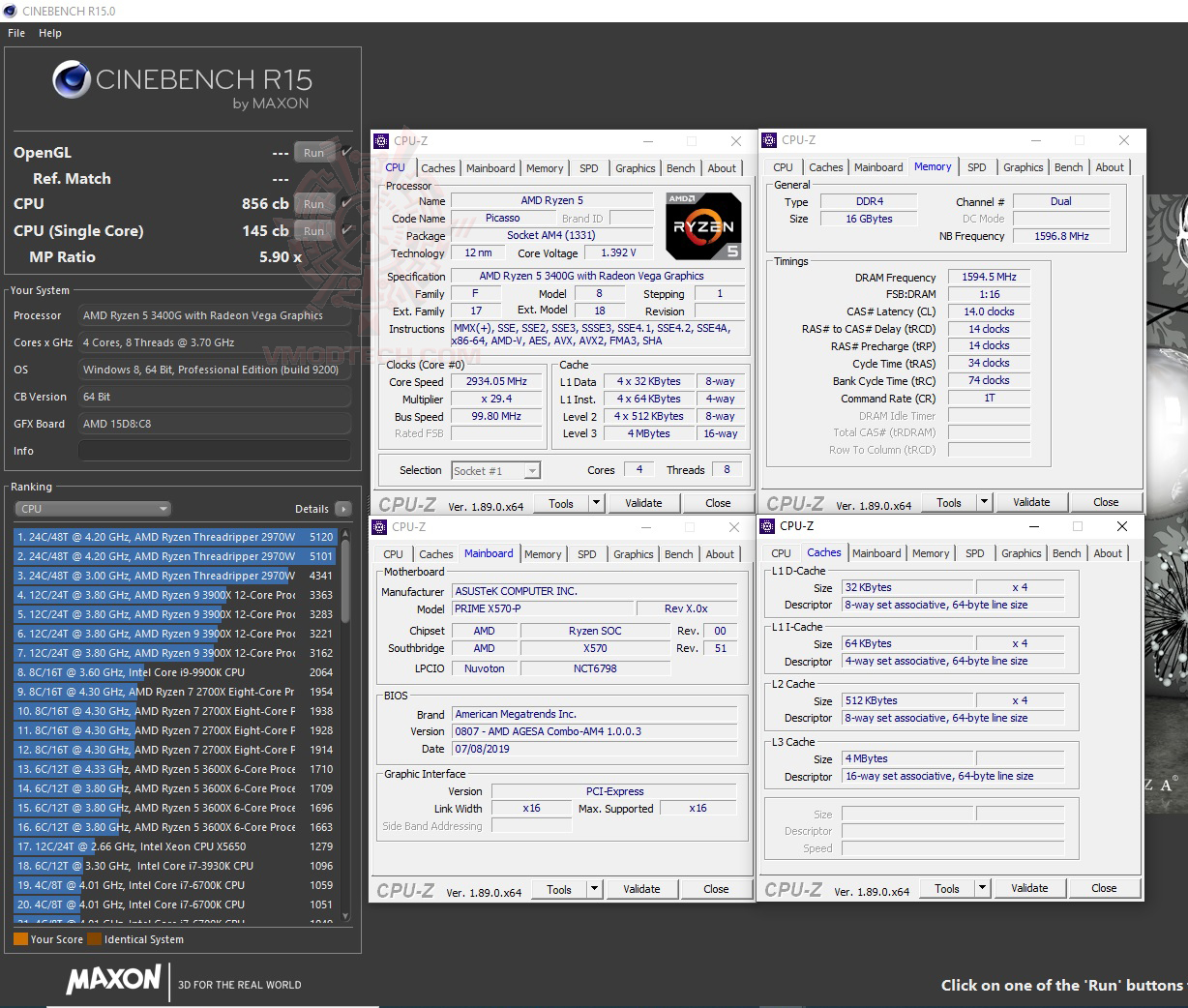Open Mainboard tab in the CPU tab window

pos(490,168)
